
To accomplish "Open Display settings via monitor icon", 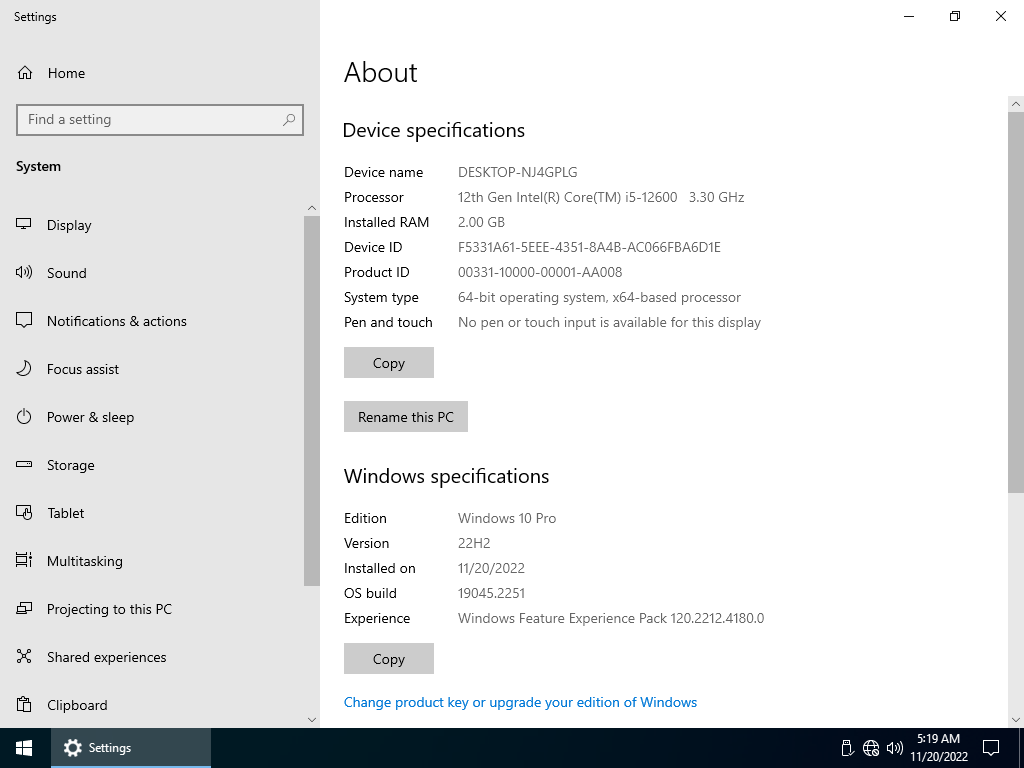I will coord(25,225).
